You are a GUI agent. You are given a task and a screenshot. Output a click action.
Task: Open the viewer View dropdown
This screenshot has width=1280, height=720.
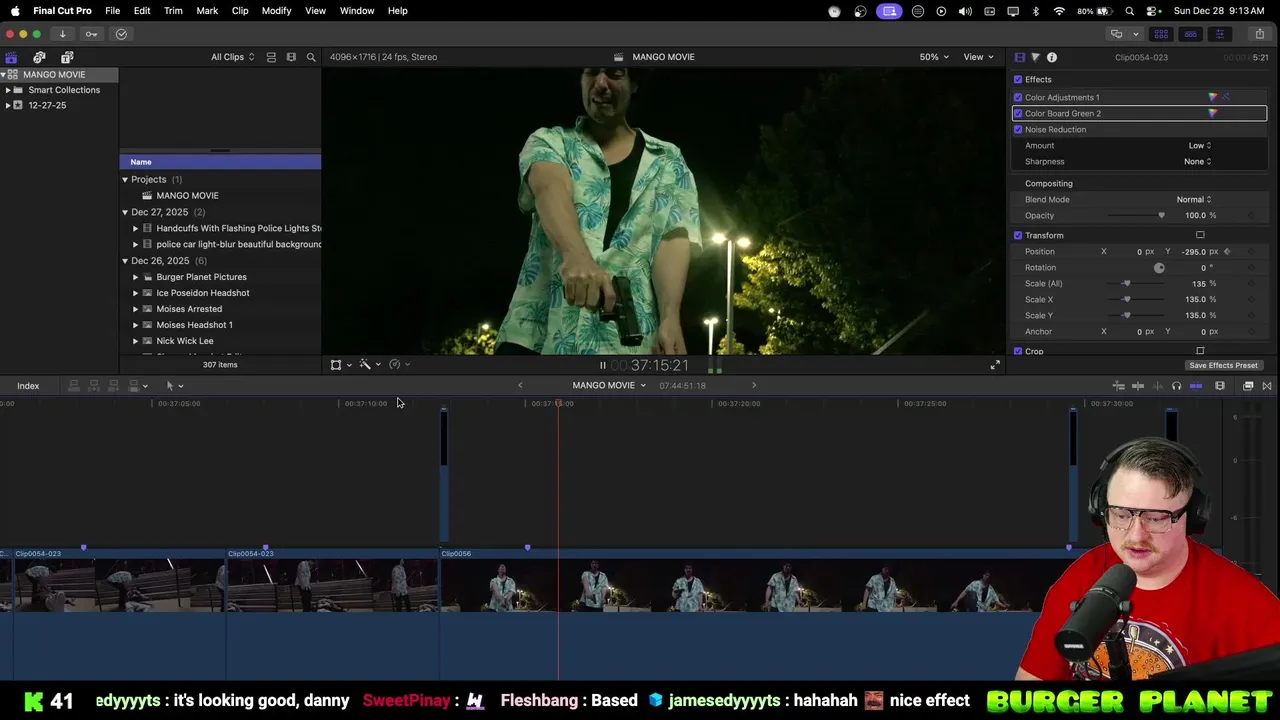coord(977,57)
